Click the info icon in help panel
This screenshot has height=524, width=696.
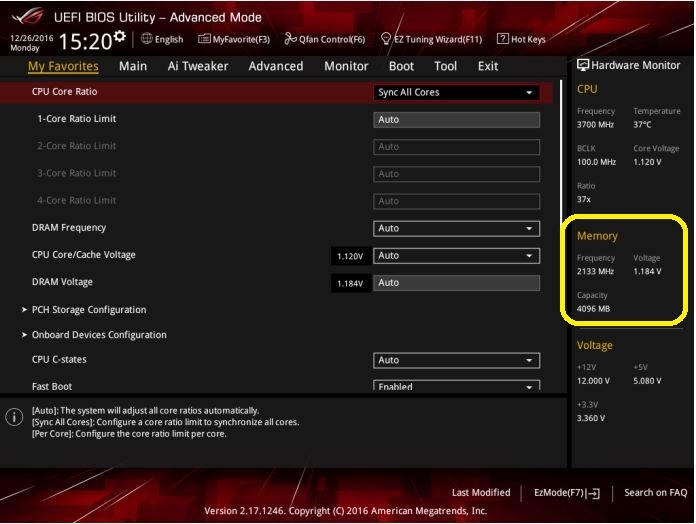[x=14, y=417]
